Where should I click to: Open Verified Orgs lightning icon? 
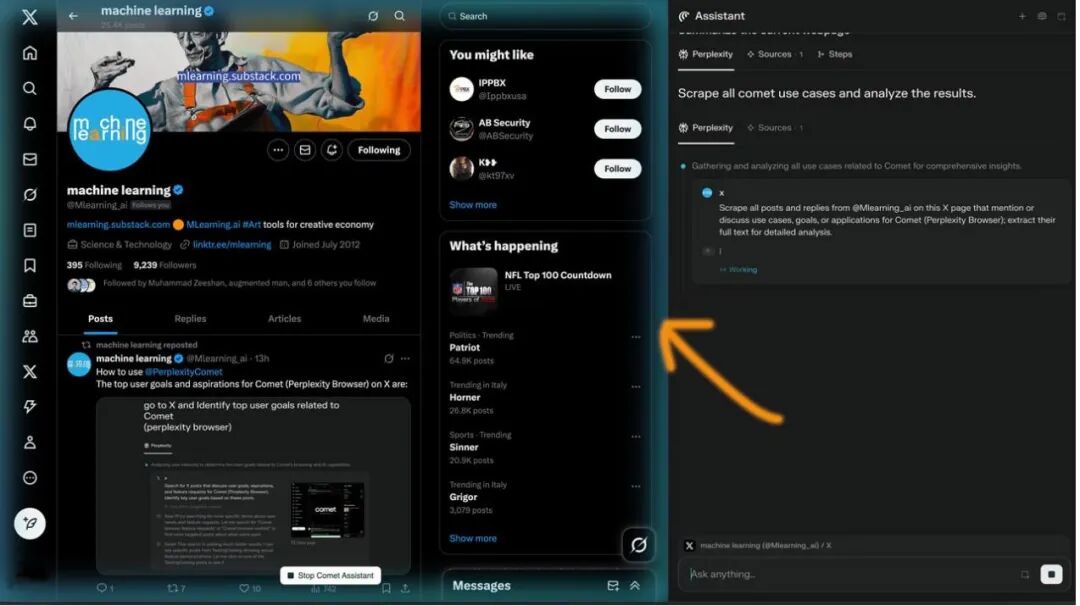pos(30,407)
